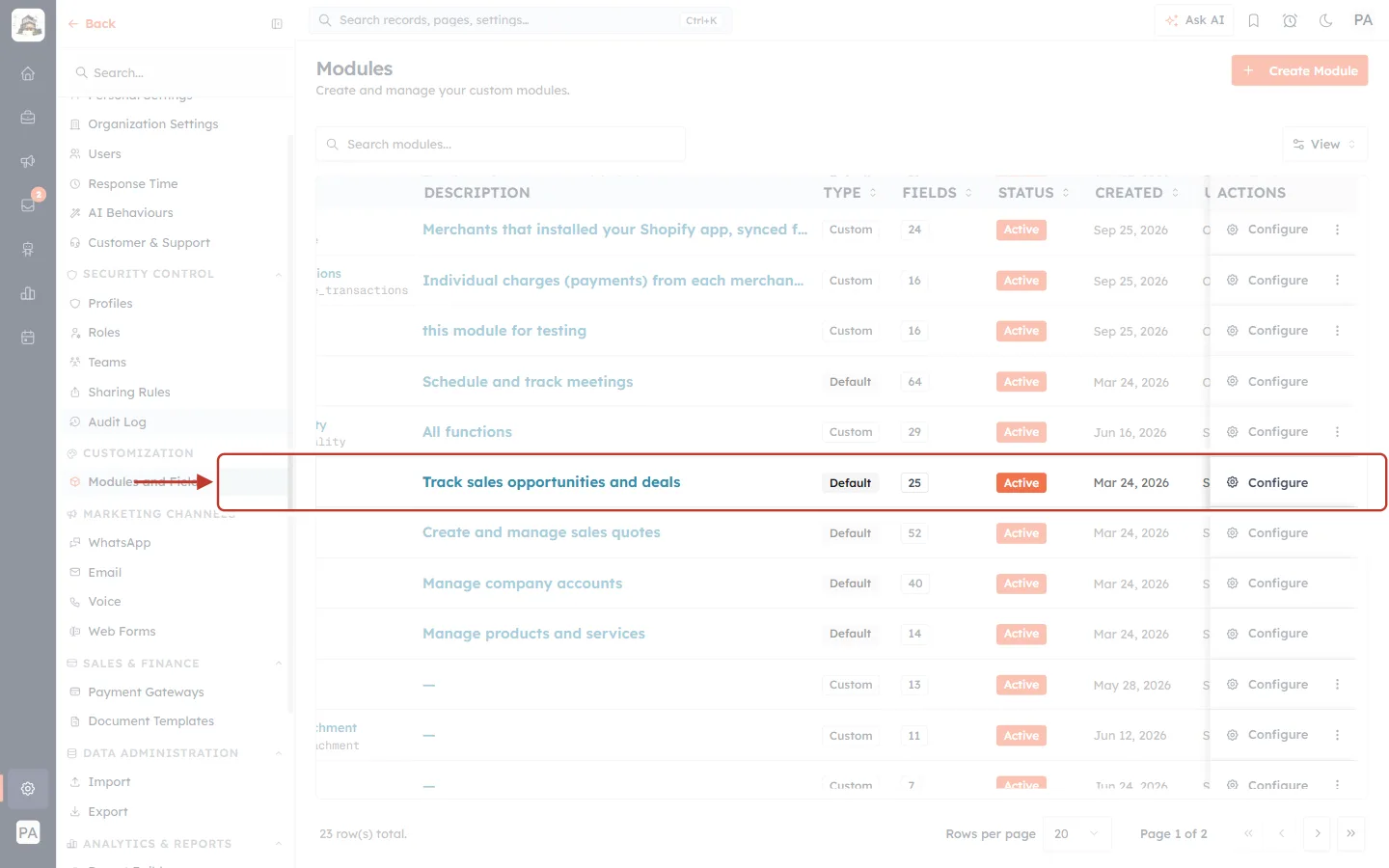1389x868 pixels.
Task: Open row options for Merchants Shopify module
Action: 1337,230
